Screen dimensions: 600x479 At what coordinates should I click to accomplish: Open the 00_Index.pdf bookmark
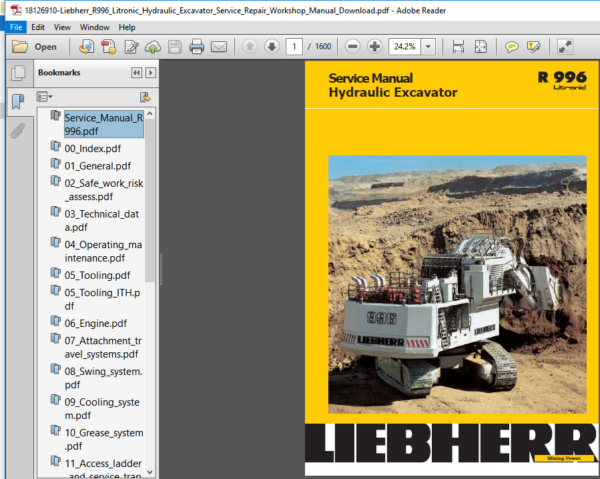tap(93, 148)
